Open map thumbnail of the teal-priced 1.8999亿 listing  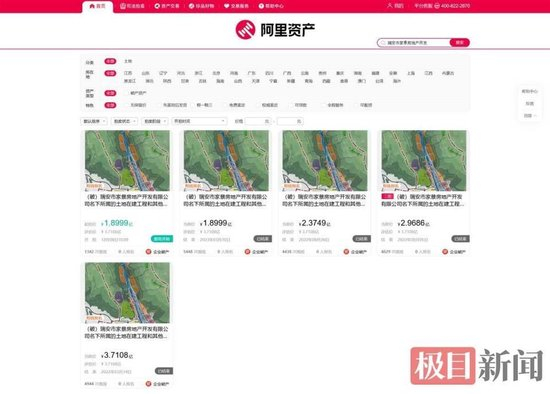click(x=127, y=161)
